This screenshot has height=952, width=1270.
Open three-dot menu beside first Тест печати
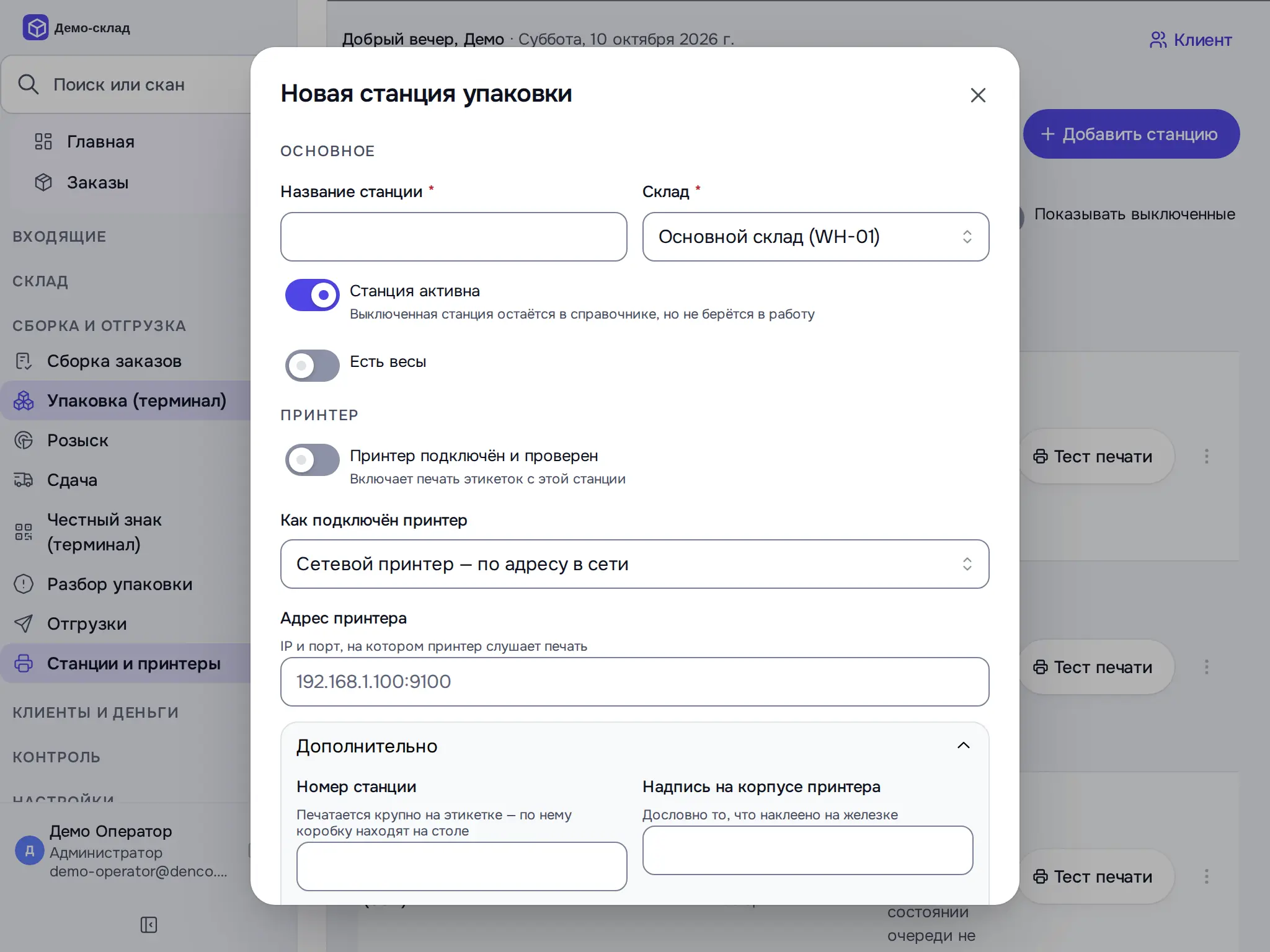tap(1206, 457)
